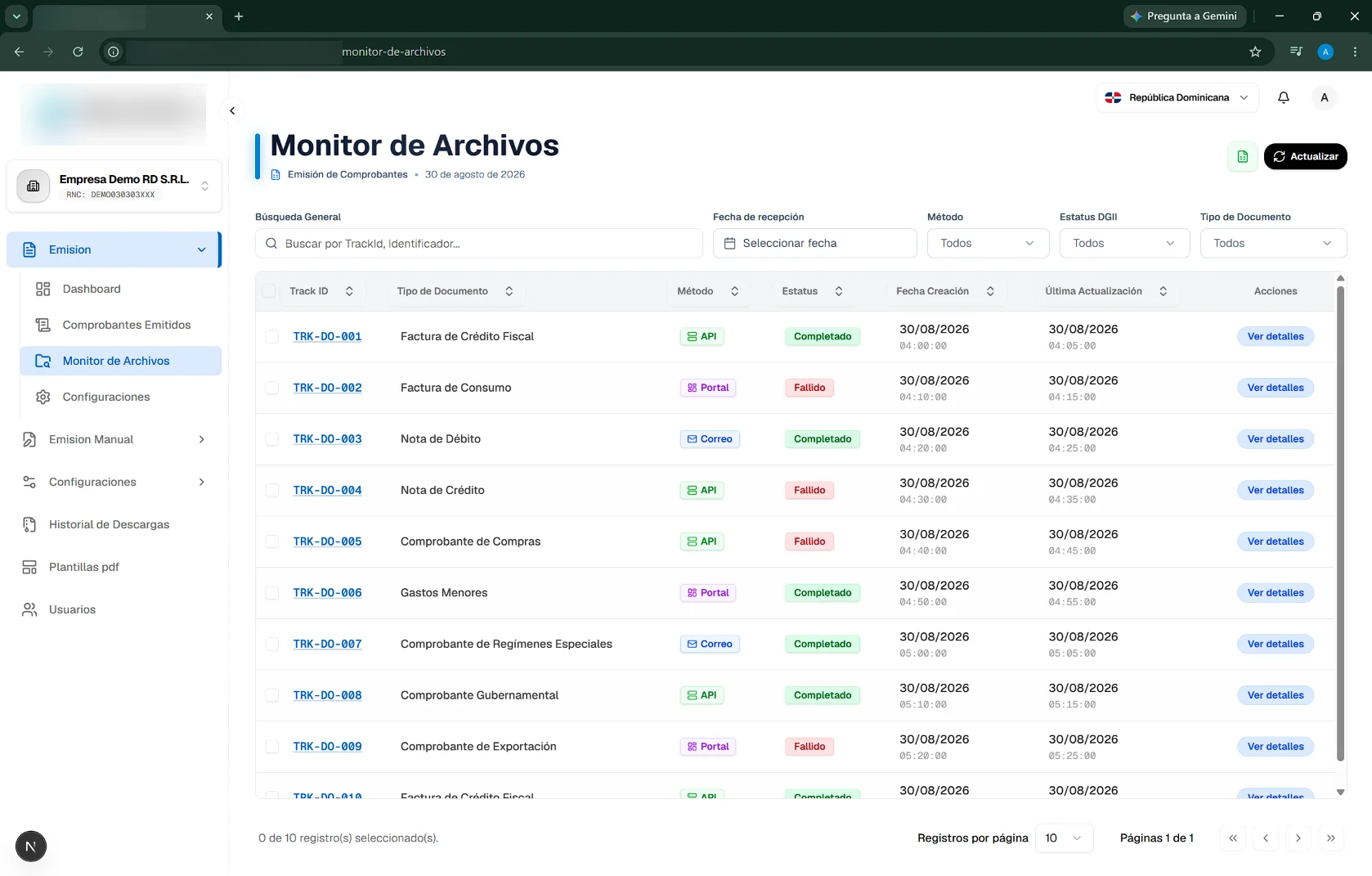Change Registros por página dropdown

[x=1064, y=838]
